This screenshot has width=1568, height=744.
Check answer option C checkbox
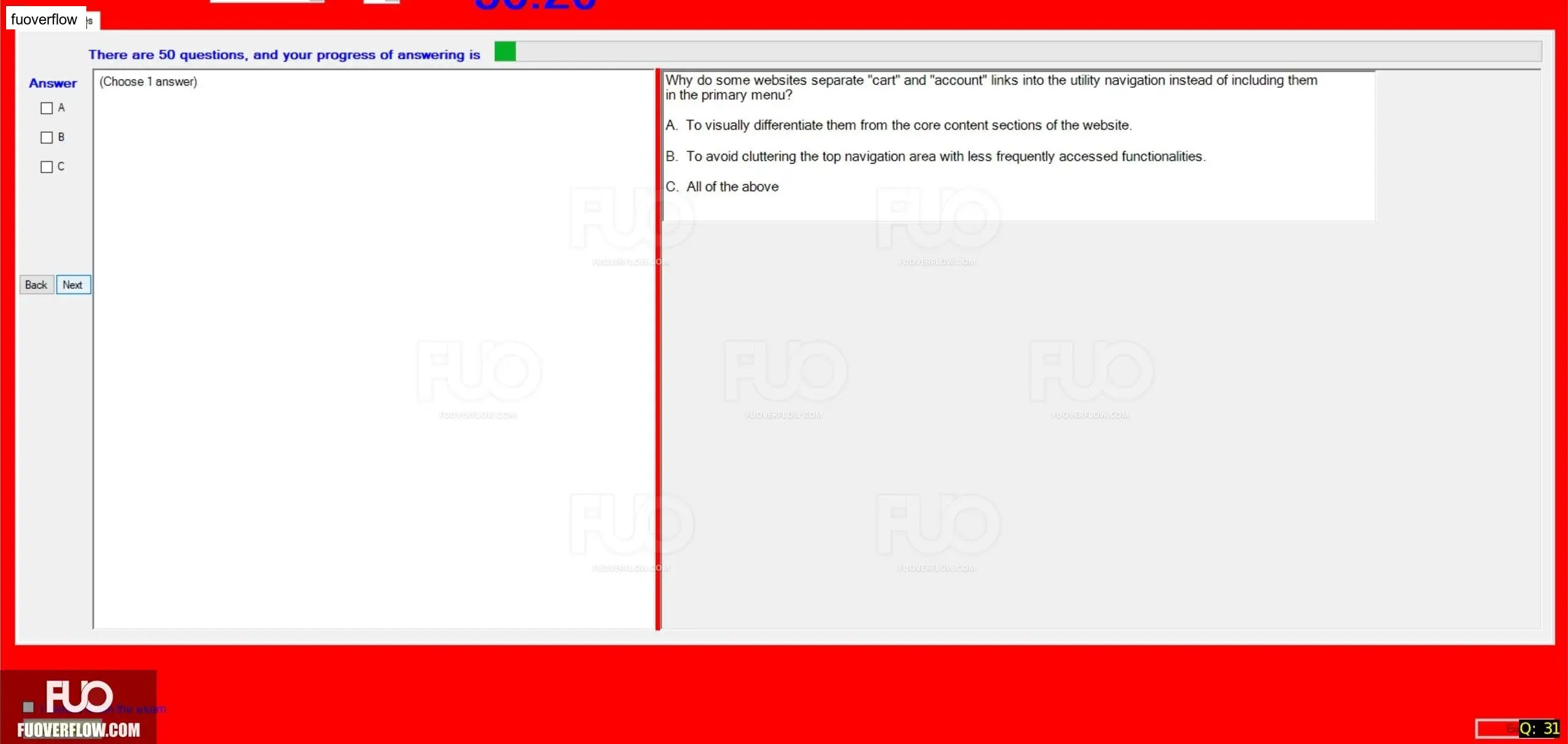47,167
